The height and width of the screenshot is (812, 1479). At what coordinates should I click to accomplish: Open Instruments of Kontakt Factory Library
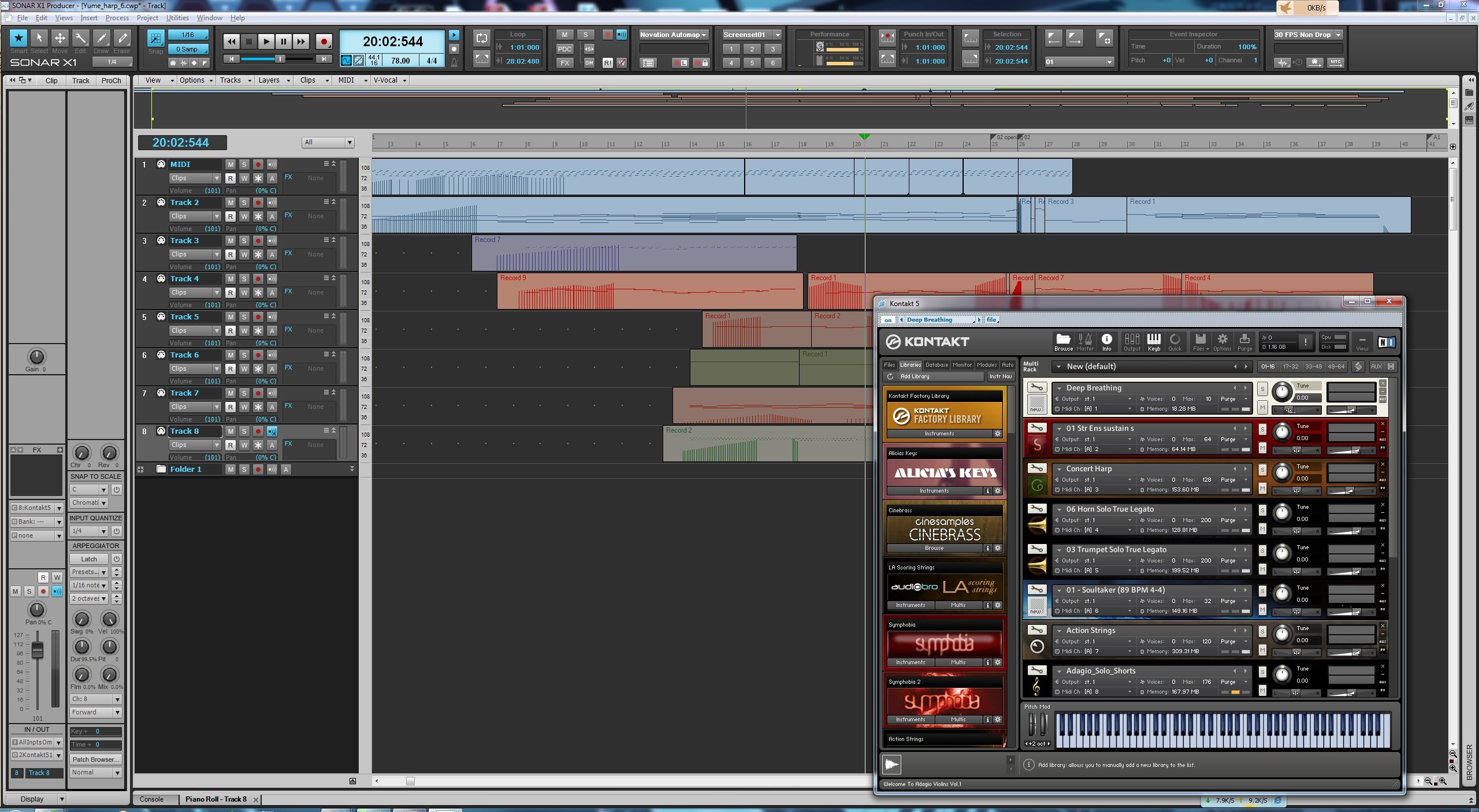[x=939, y=434]
